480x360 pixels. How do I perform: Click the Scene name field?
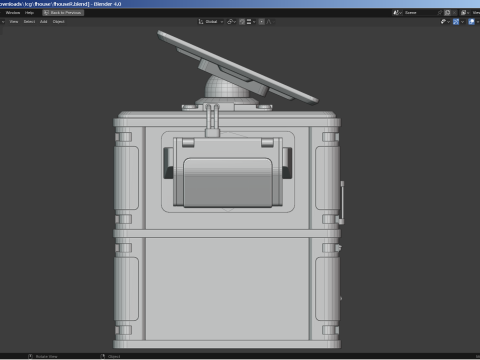[x=420, y=13]
